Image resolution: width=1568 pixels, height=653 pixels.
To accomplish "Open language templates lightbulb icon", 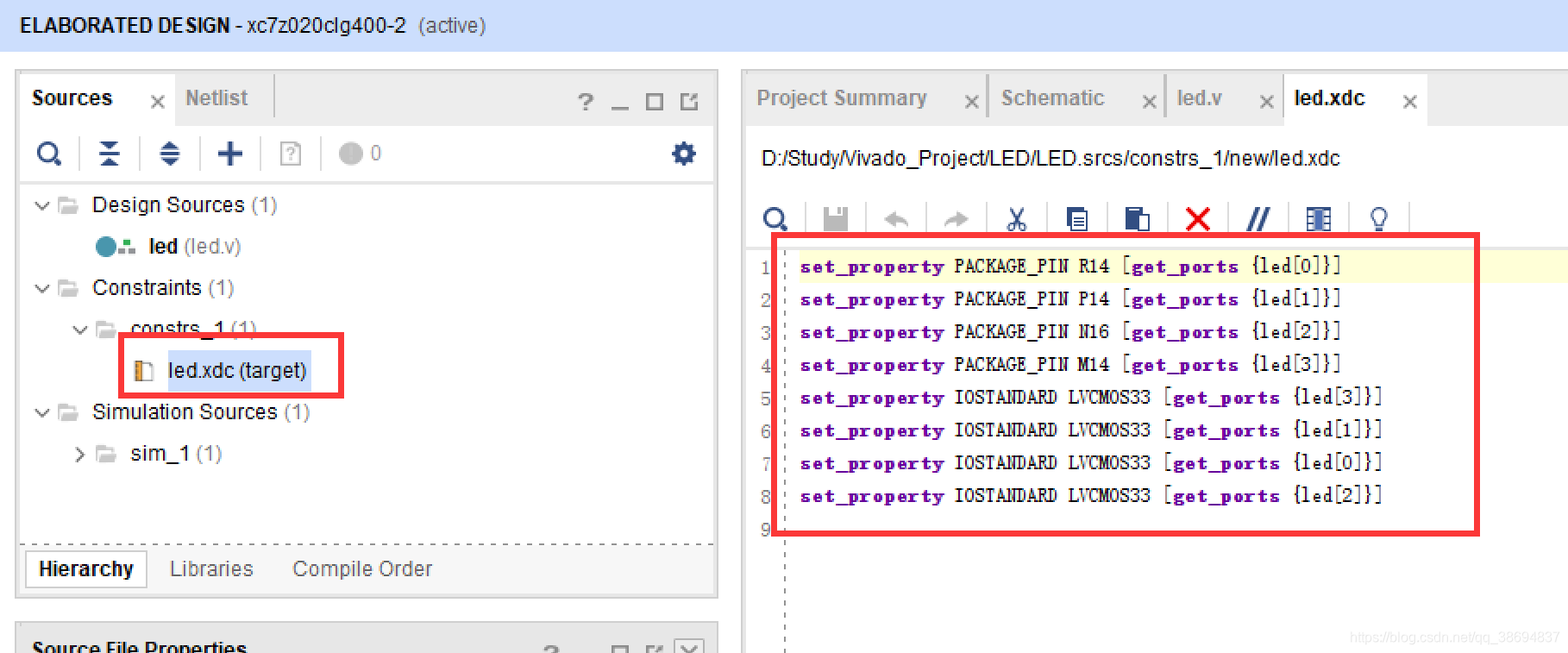I will 1379,219.
